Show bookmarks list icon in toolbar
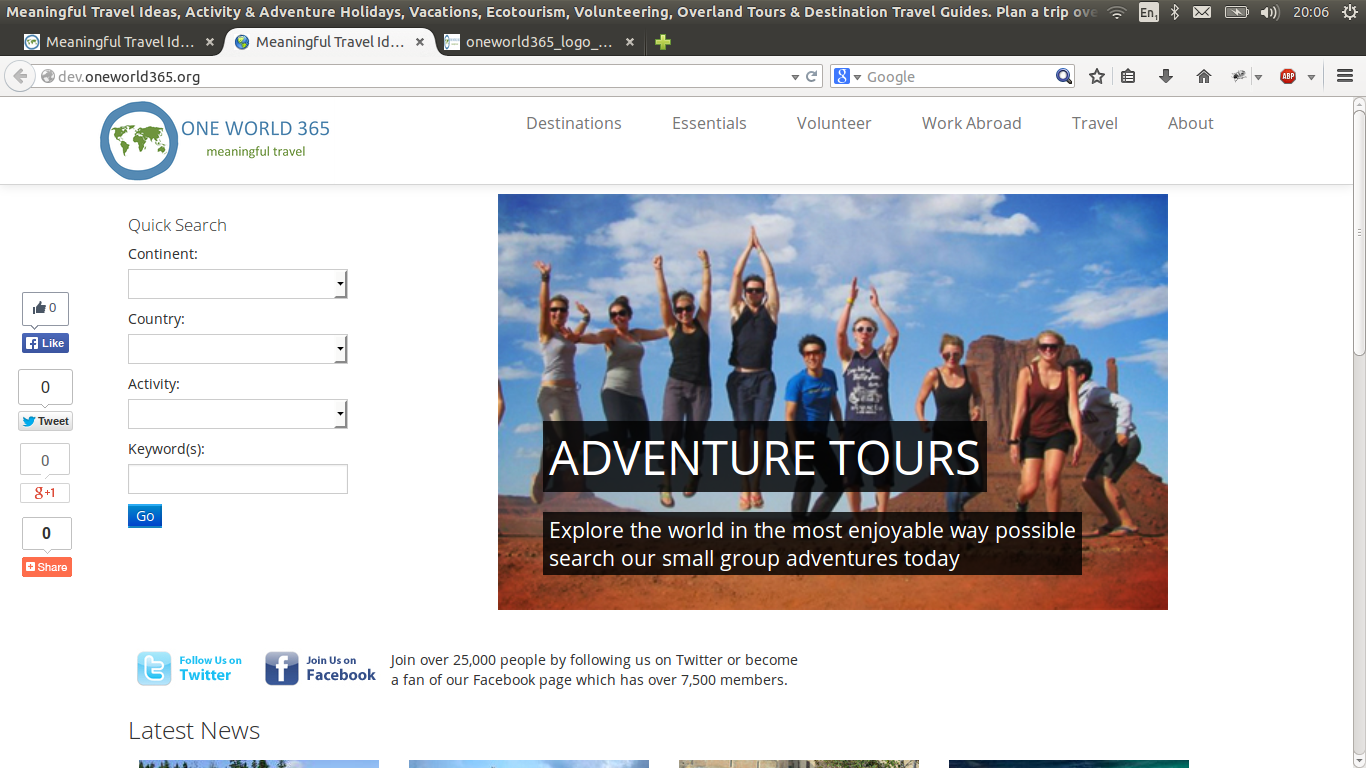Screen dimensions: 1366x768 1128,77
